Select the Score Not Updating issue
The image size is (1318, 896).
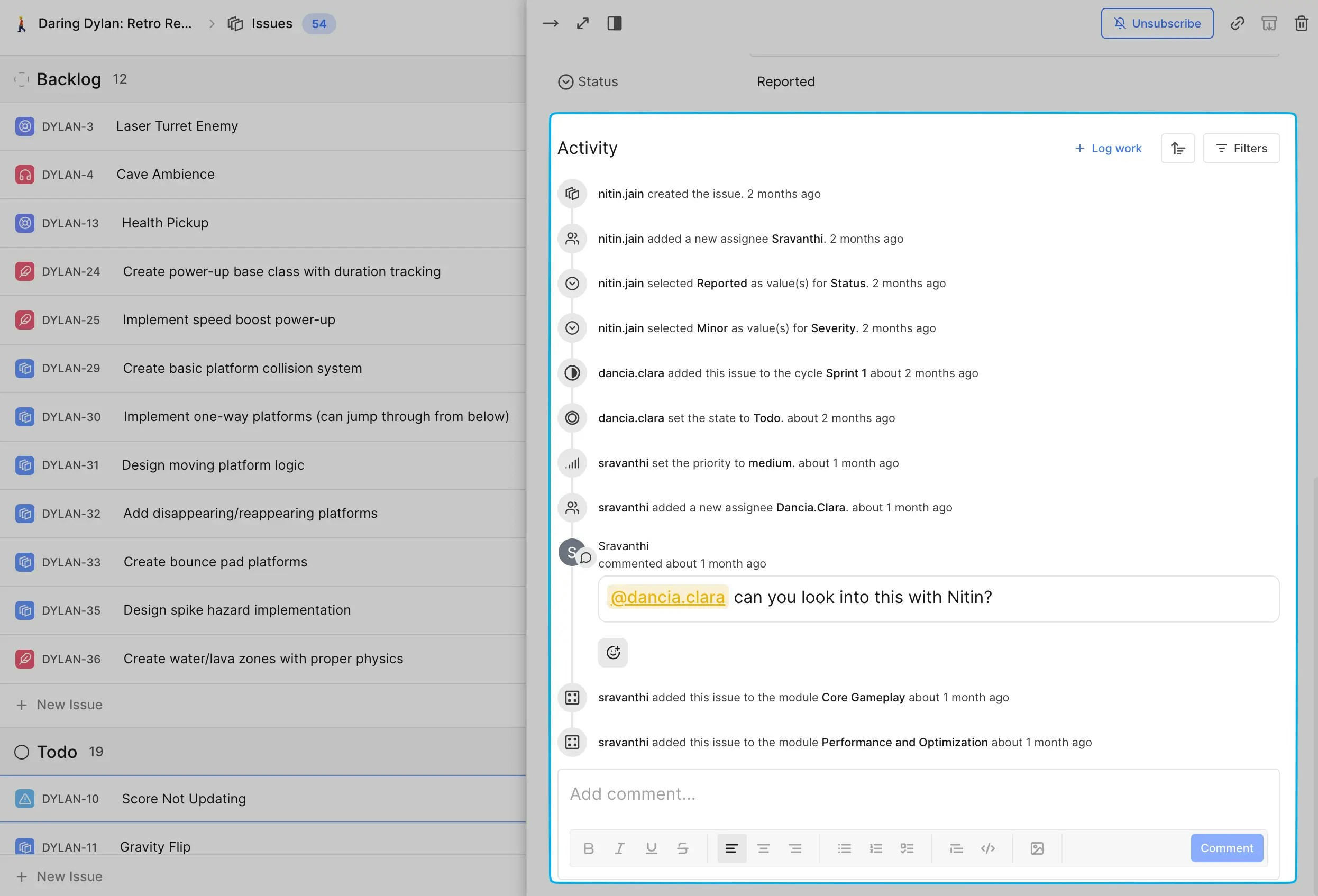pyautogui.click(x=183, y=799)
